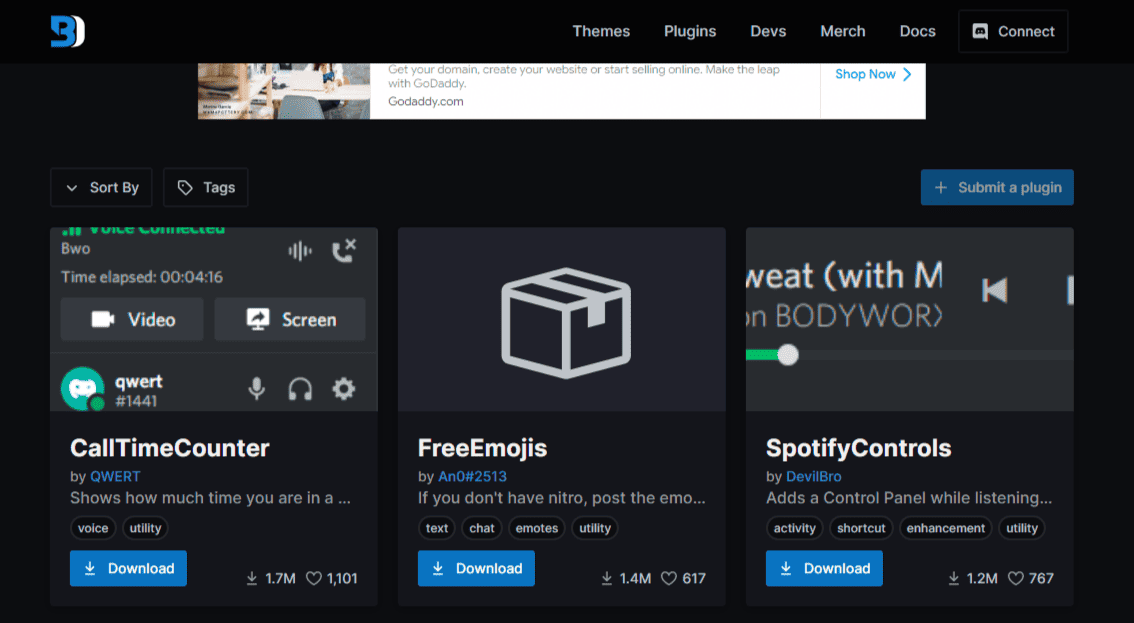This screenshot has width=1134, height=623.
Task: Click the noise suppression waveform icon
Action: pos(299,251)
